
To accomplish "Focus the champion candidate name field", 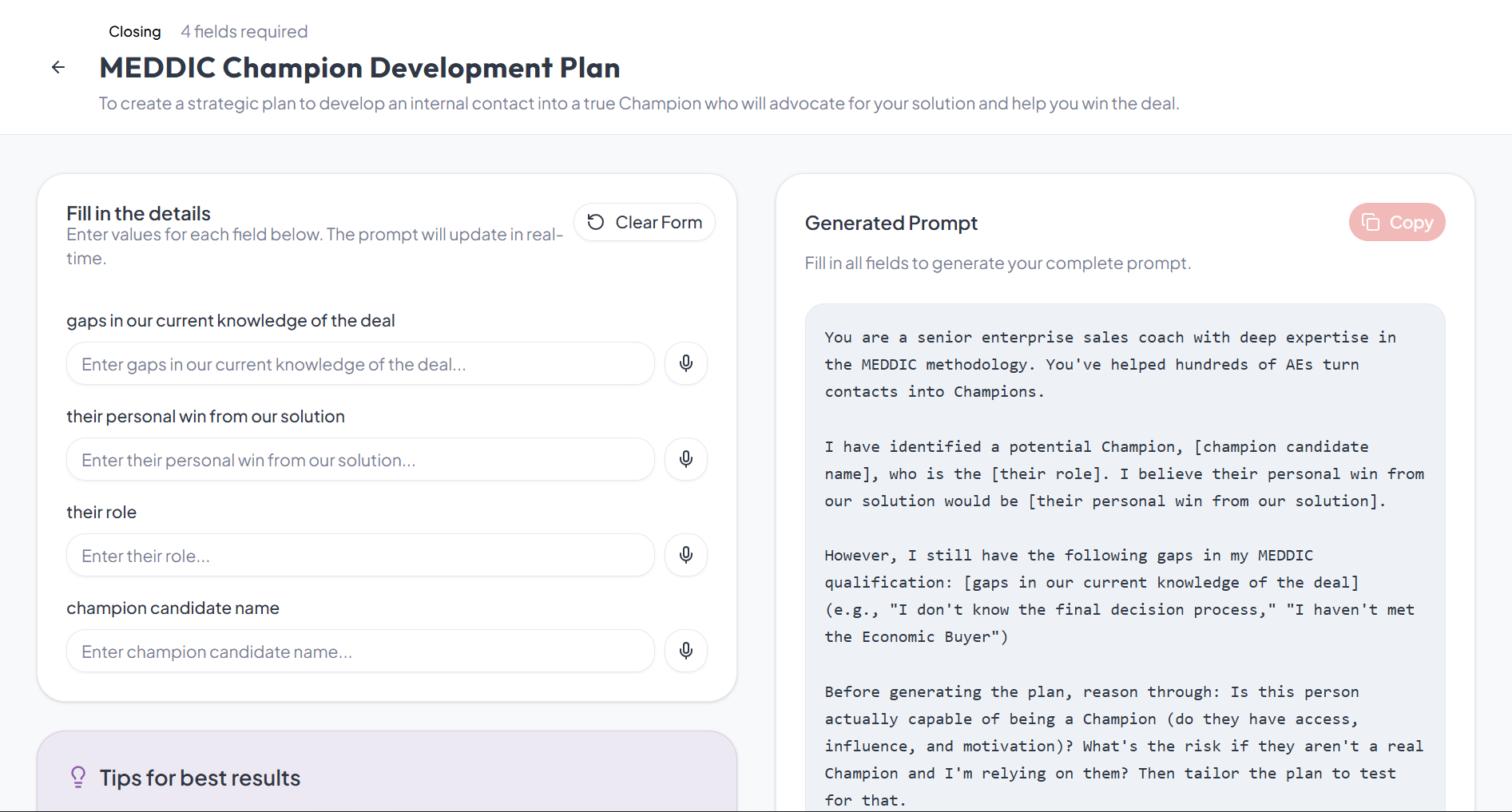I will pos(359,651).
